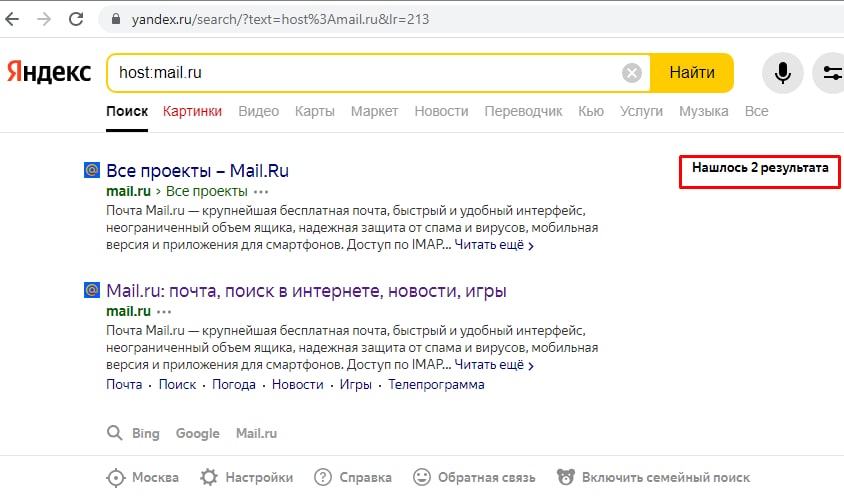Click the Справка question mark icon
Screen dimensions: 844x504
[x=322, y=477]
